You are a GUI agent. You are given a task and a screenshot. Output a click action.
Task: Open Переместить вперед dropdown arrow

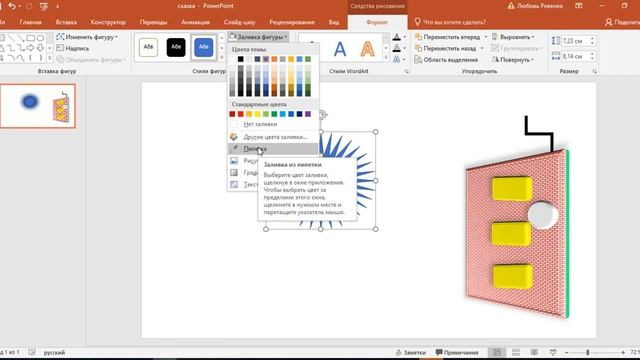pos(485,37)
